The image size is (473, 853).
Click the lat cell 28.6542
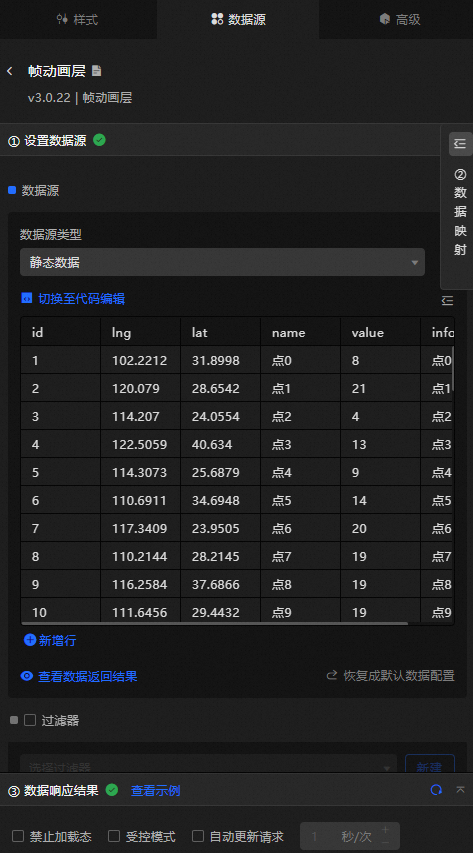pyautogui.click(x=220, y=388)
